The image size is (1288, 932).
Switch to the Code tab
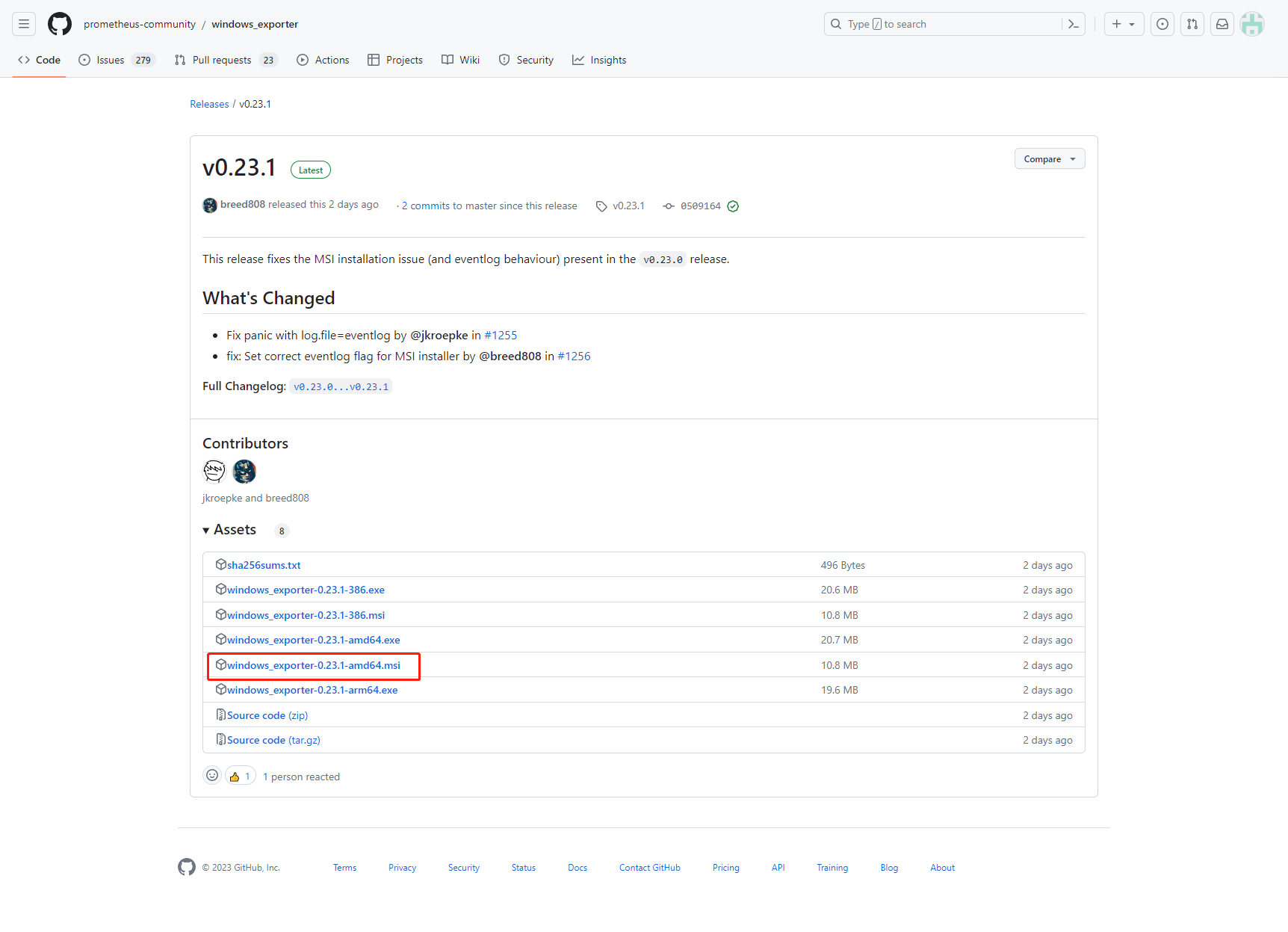point(40,60)
